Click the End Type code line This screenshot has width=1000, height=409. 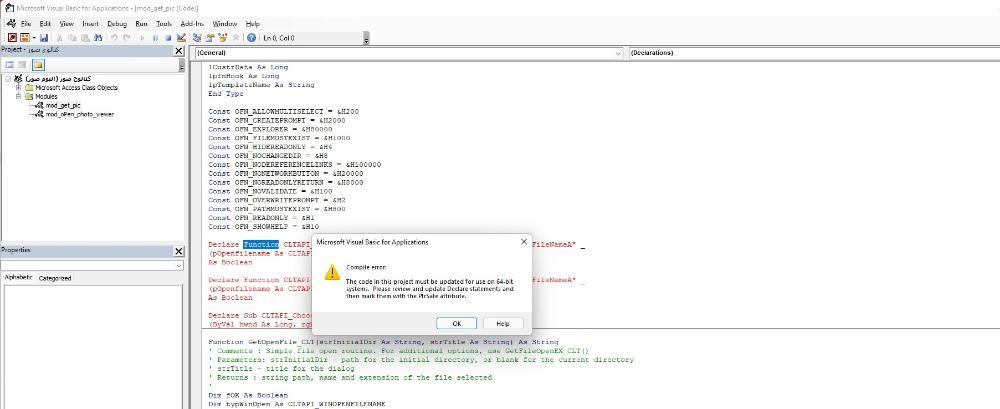pos(226,93)
